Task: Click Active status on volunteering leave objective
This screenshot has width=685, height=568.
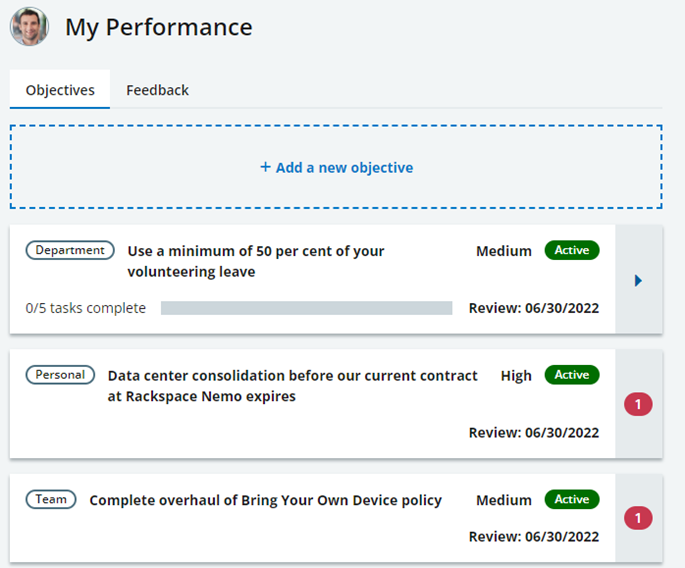Action: pos(572,250)
